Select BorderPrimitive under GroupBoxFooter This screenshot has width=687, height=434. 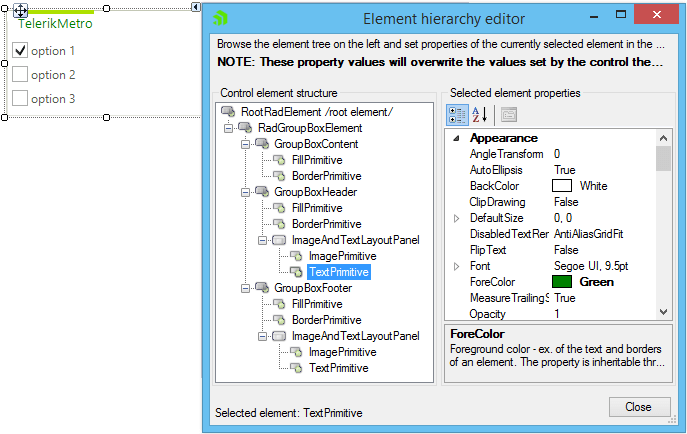(x=326, y=320)
